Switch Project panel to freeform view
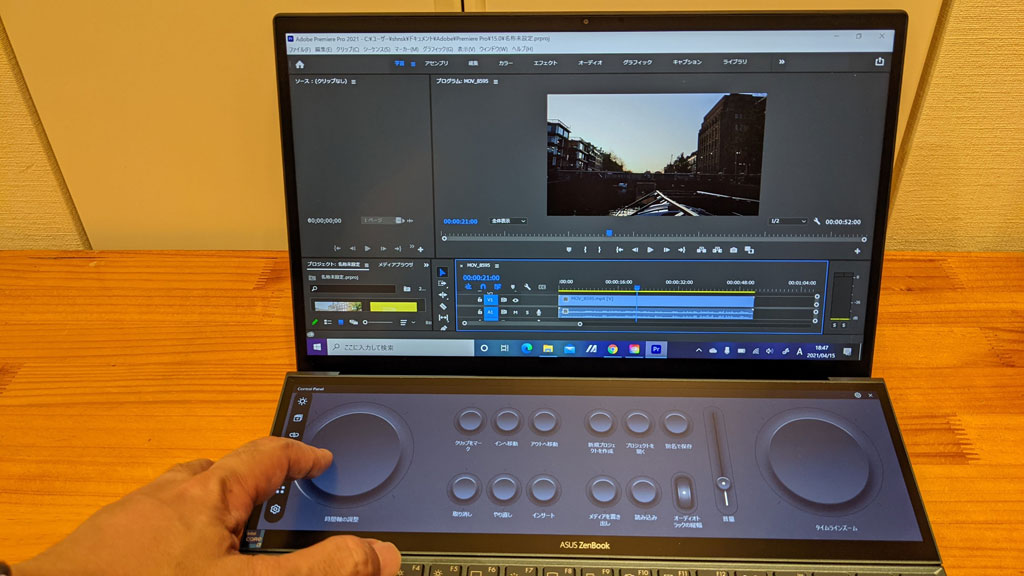 [353, 323]
